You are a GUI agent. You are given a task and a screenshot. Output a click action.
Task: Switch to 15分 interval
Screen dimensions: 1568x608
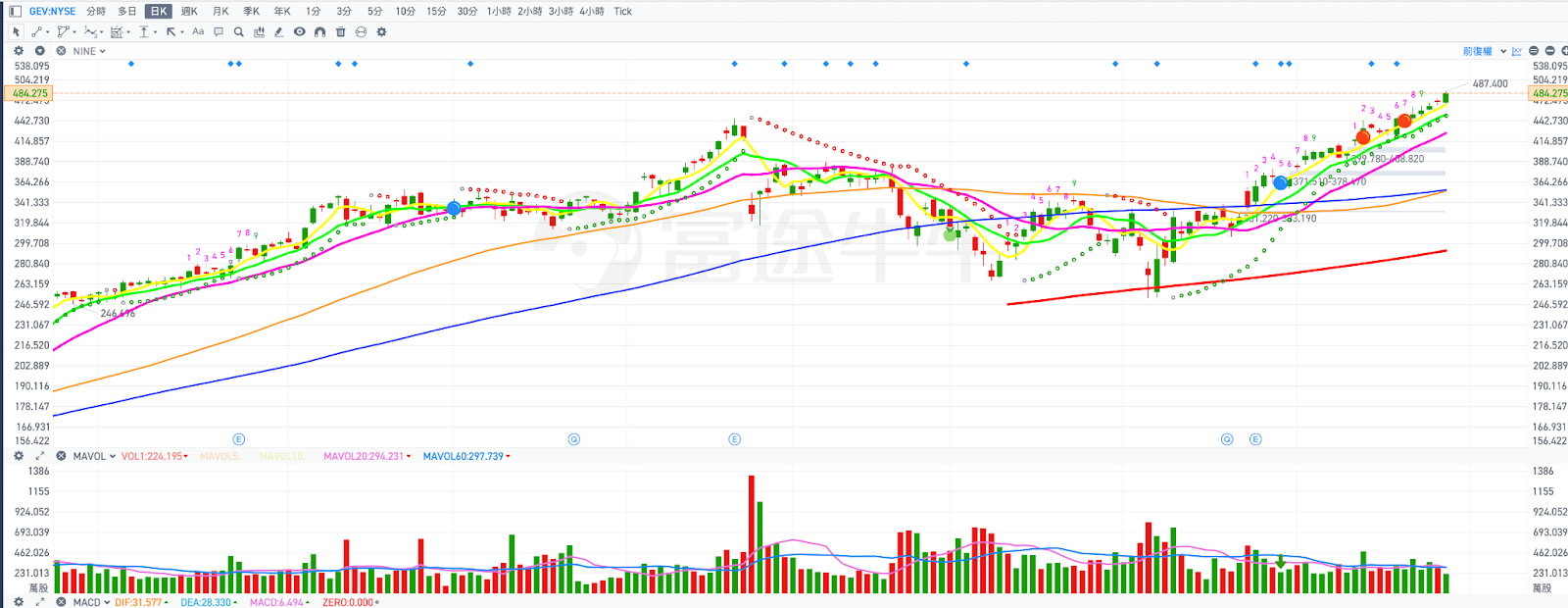pyautogui.click(x=437, y=12)
